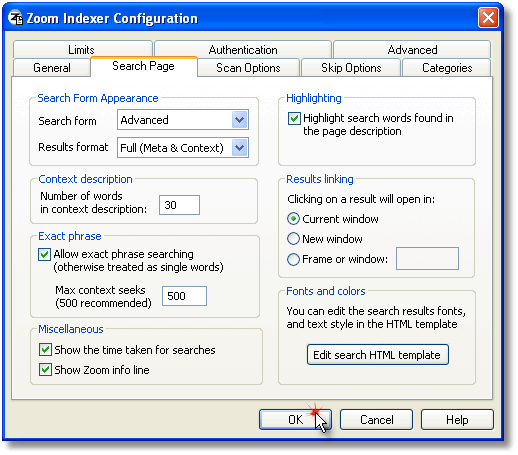Viewport: 518px width, 455px height.
Task: Open Help for this dialog
Action: pyautogui.click(x=457, y=420)
